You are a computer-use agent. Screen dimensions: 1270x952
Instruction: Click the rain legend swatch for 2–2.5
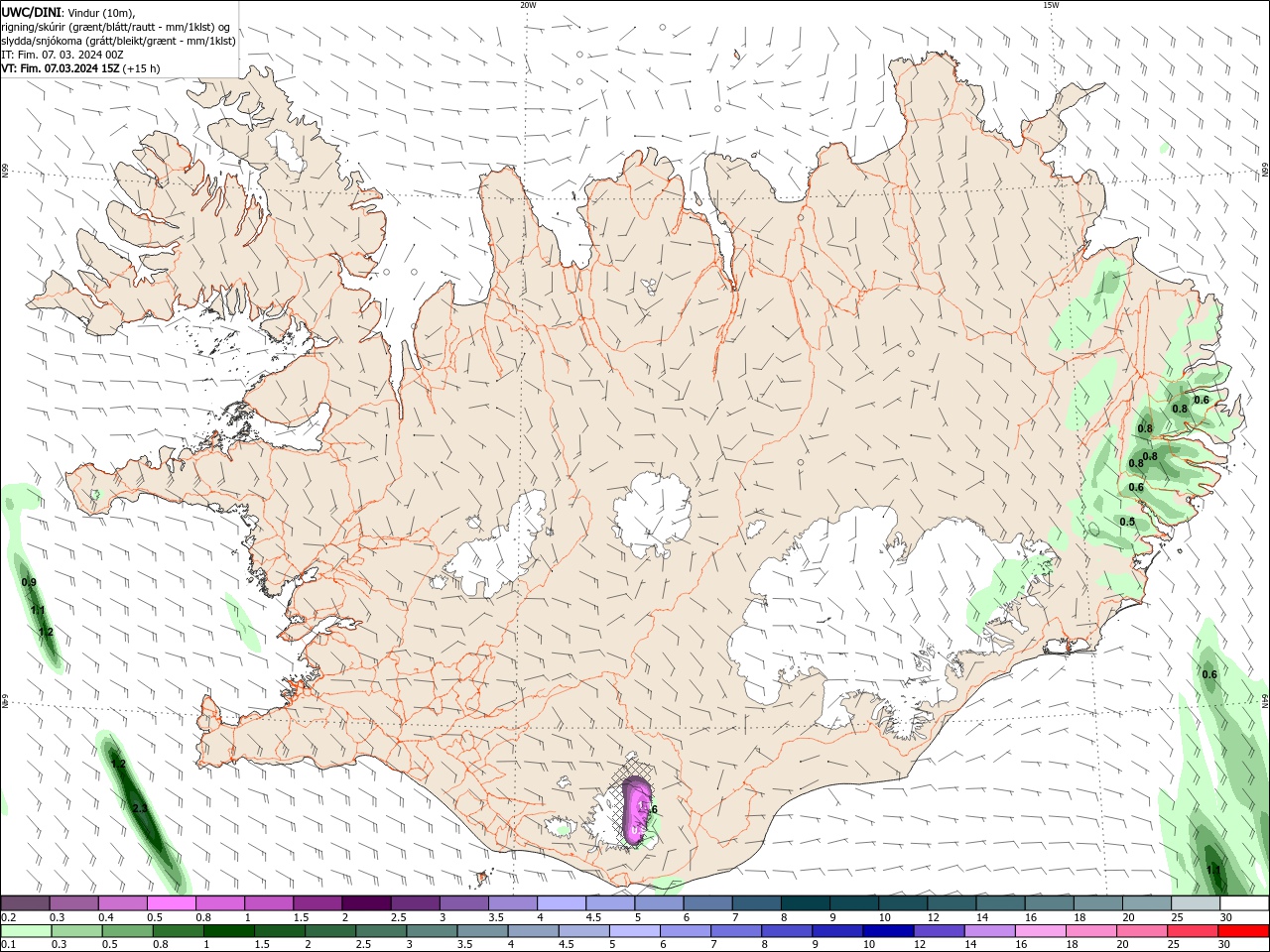point(329,931)
